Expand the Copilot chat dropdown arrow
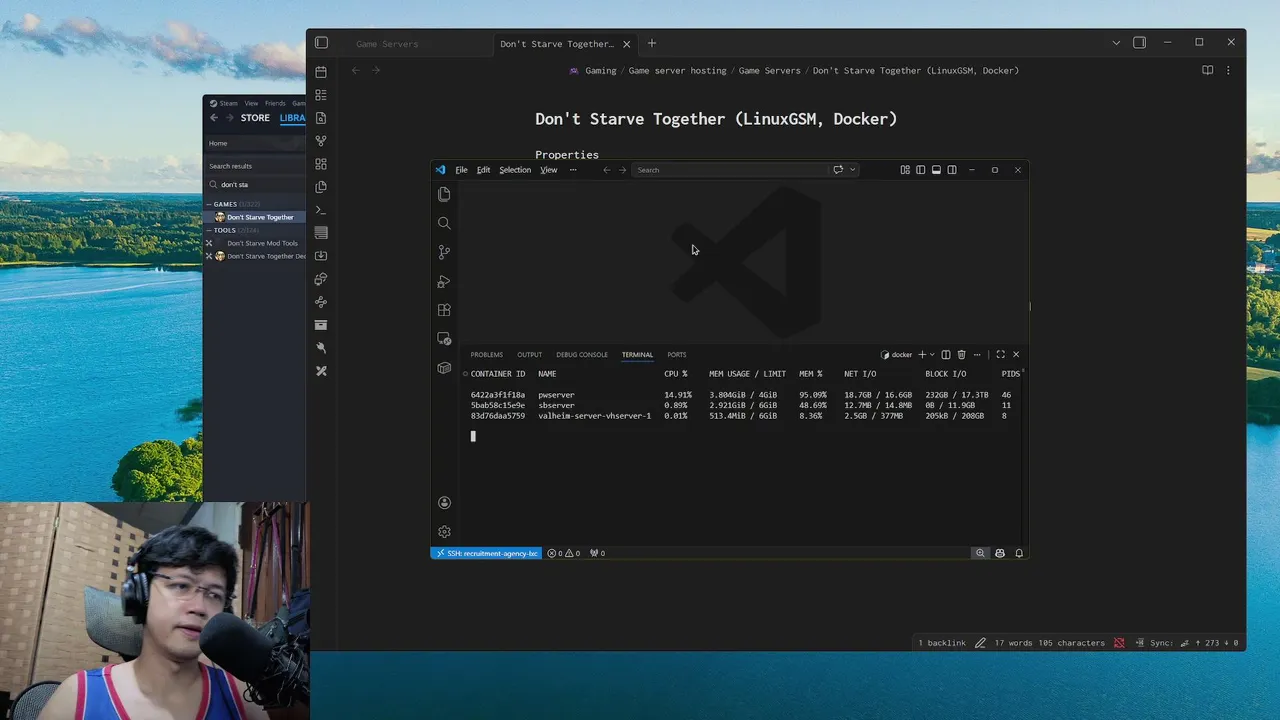The height and width of the screenshot is (720, 1280). [x=852, y=170]
